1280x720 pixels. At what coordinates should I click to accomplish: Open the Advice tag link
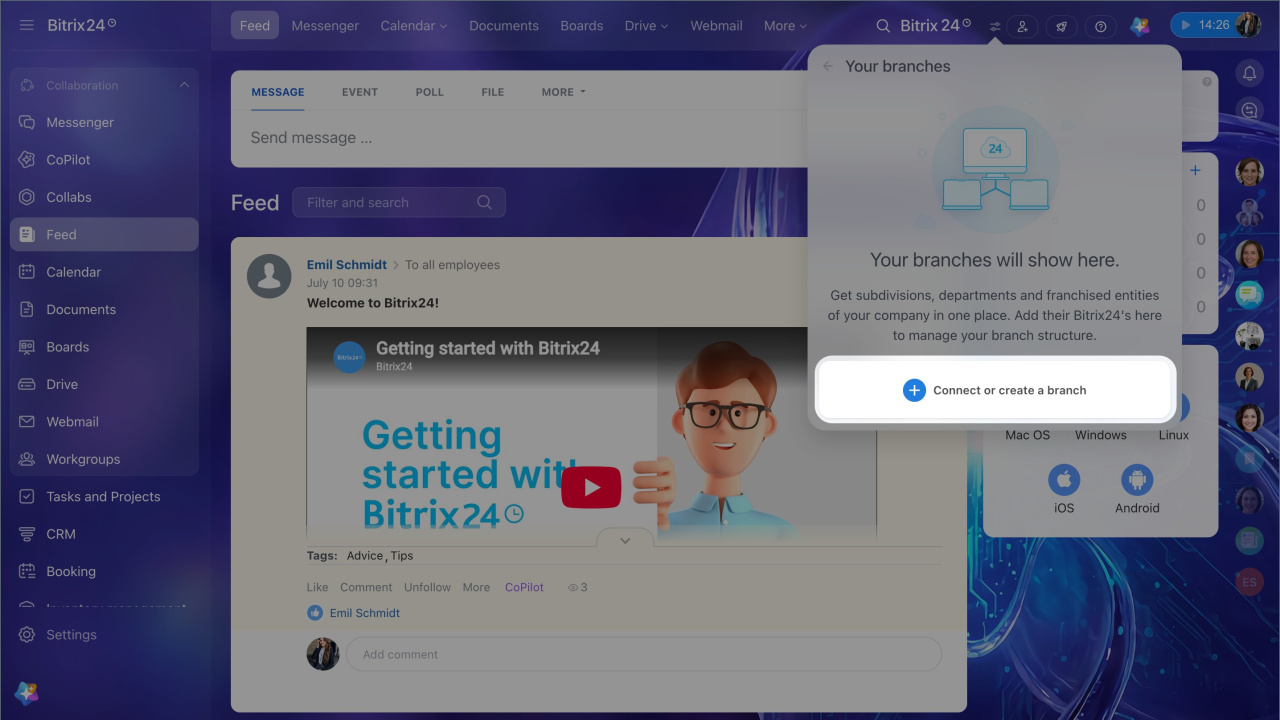point(365,556)
